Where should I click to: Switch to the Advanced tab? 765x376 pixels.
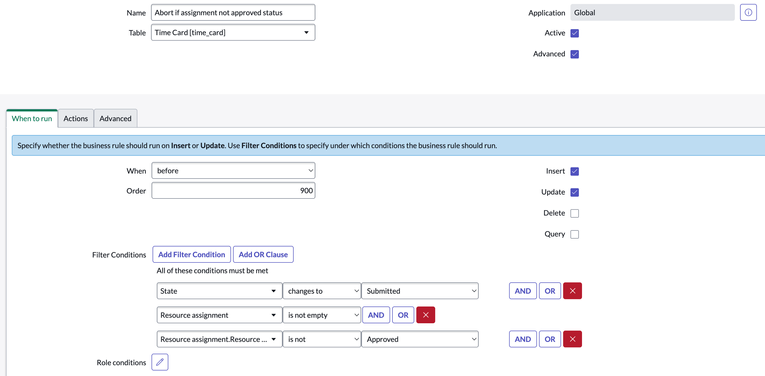(116, 119)
